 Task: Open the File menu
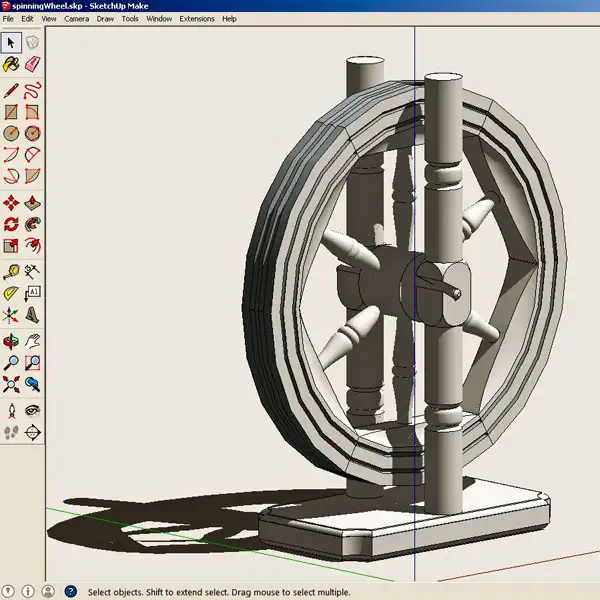tap(9, 19)
